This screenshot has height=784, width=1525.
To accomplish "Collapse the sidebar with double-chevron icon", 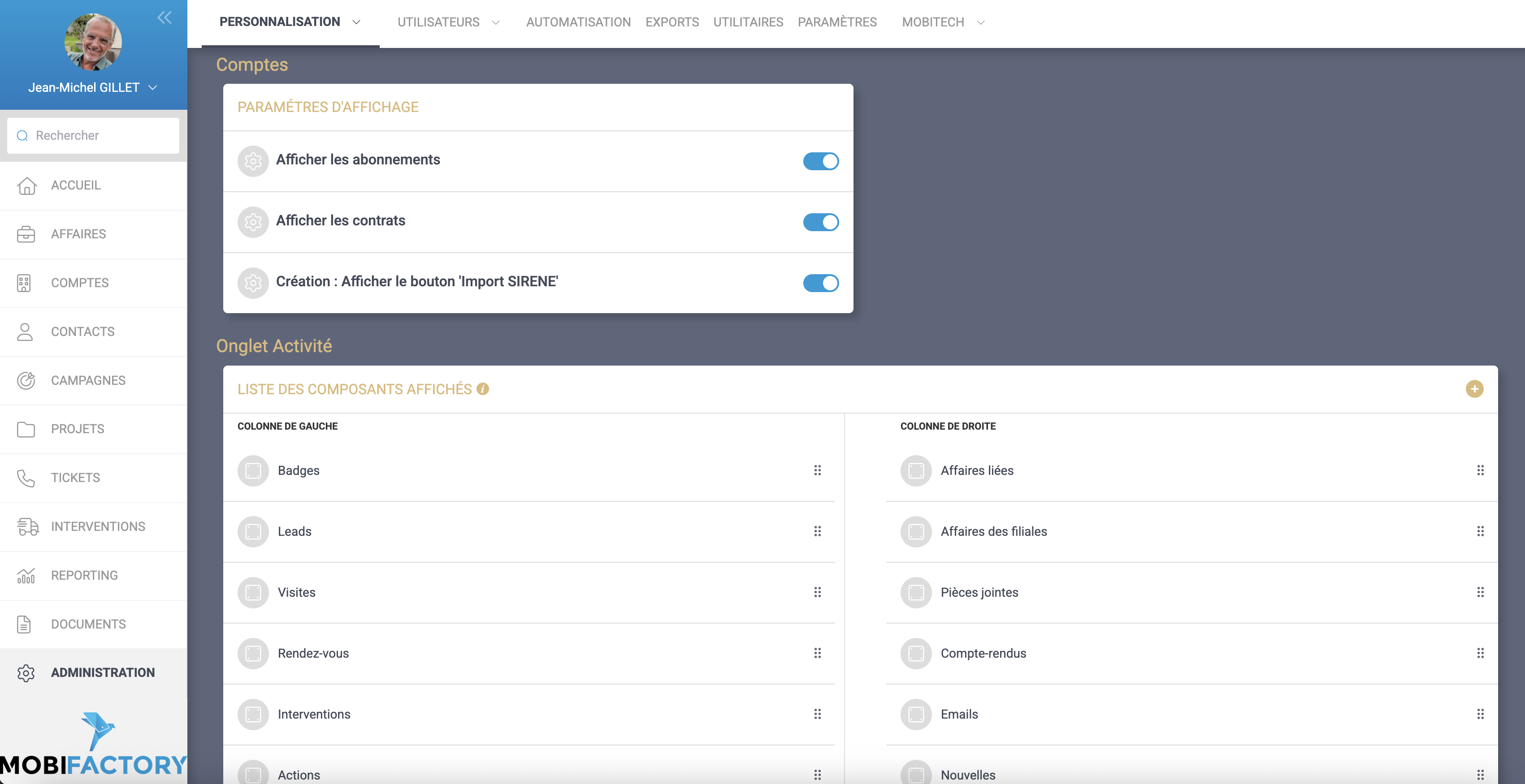I will tap(165, 18).
